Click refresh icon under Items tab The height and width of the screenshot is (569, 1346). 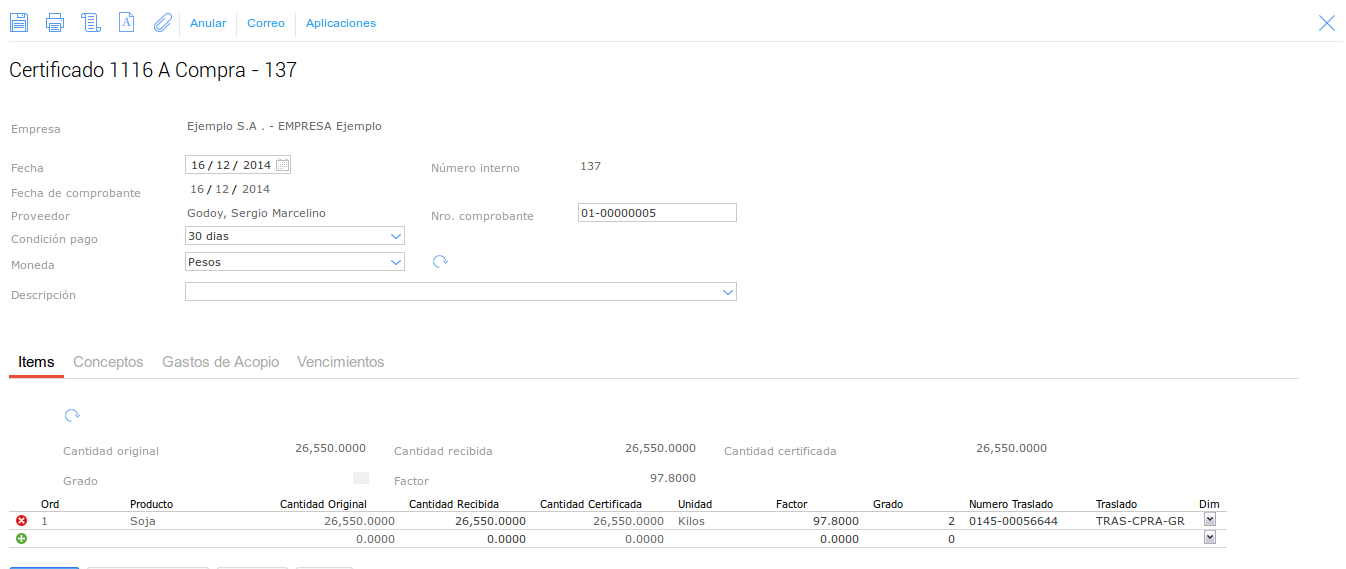[x=72, y=415]
